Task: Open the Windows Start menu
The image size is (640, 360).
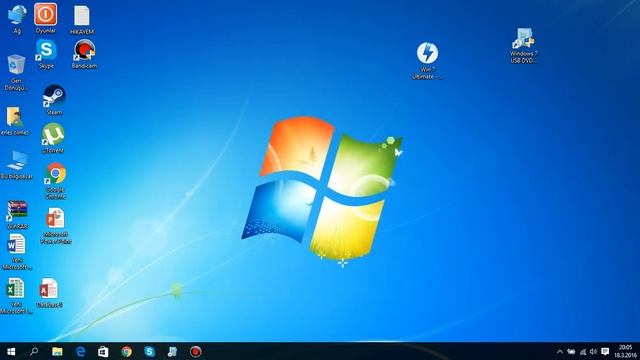Action: pos(11,351)
